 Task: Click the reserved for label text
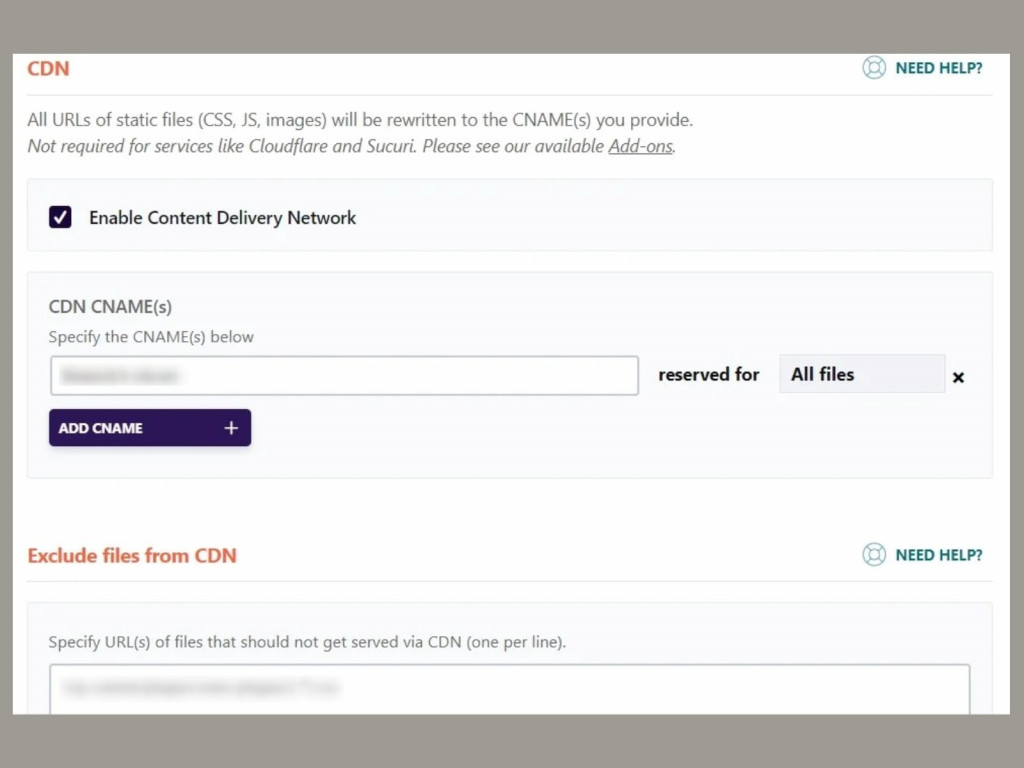[x=708, y=374]
